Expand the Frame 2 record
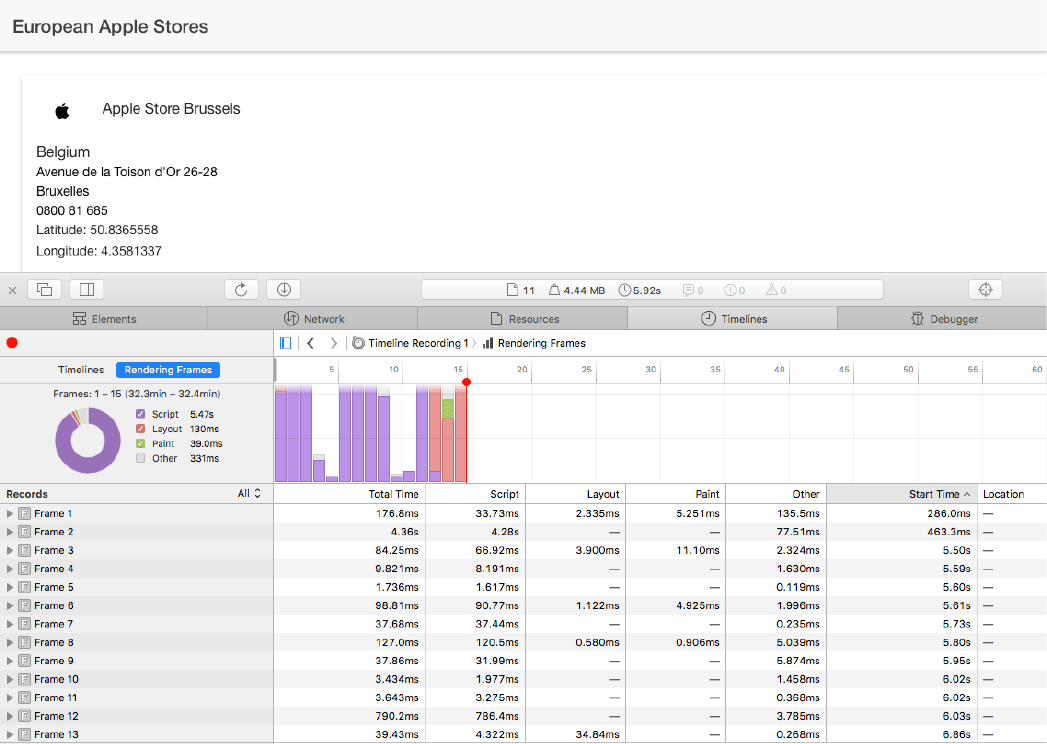Viewport: 1047px width, 744px height. coord(9,532)
